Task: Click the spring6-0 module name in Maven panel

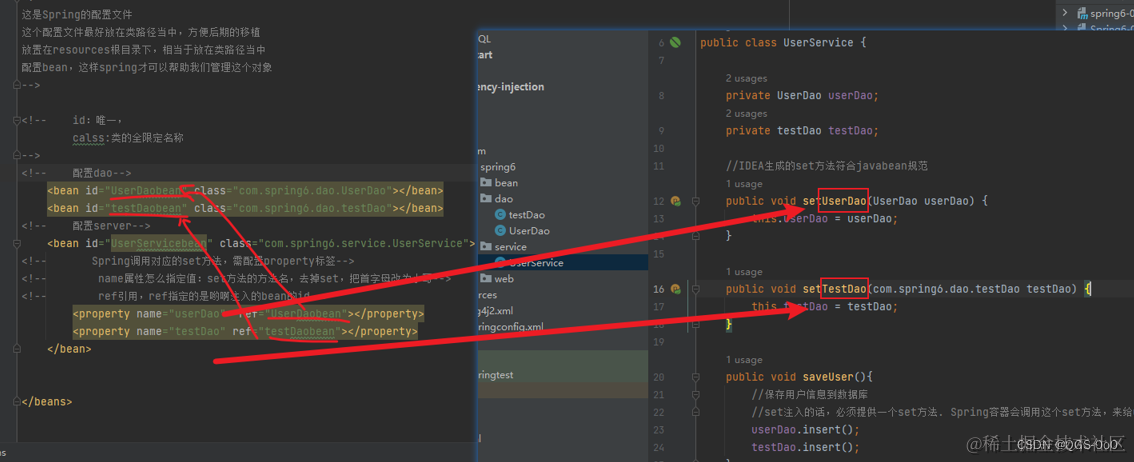Action: 1112,13
